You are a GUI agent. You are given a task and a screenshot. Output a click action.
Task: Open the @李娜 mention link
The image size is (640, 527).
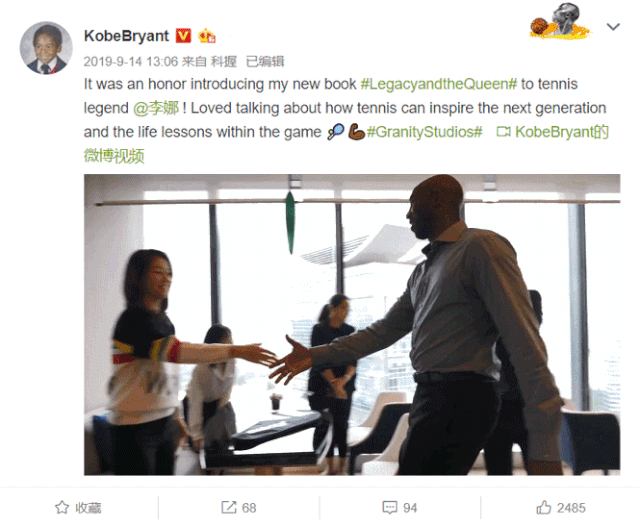pyautogui.click(x=156, y=108)
